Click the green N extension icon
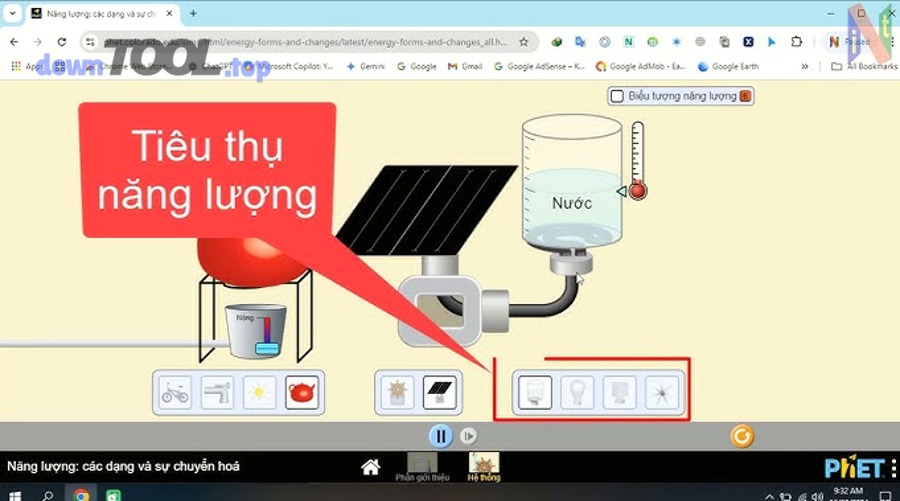The height and width of the screenshot is (501, 900). click(629, 42)
